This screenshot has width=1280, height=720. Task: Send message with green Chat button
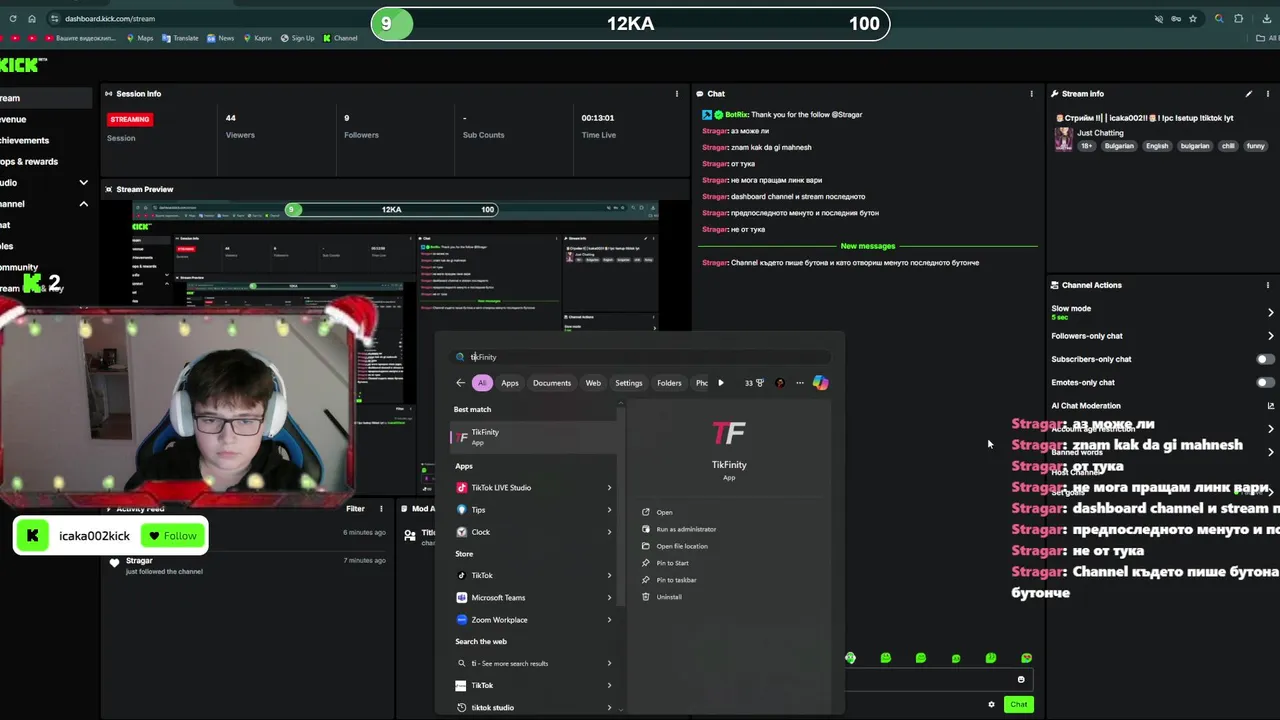tap(1018, 704)
